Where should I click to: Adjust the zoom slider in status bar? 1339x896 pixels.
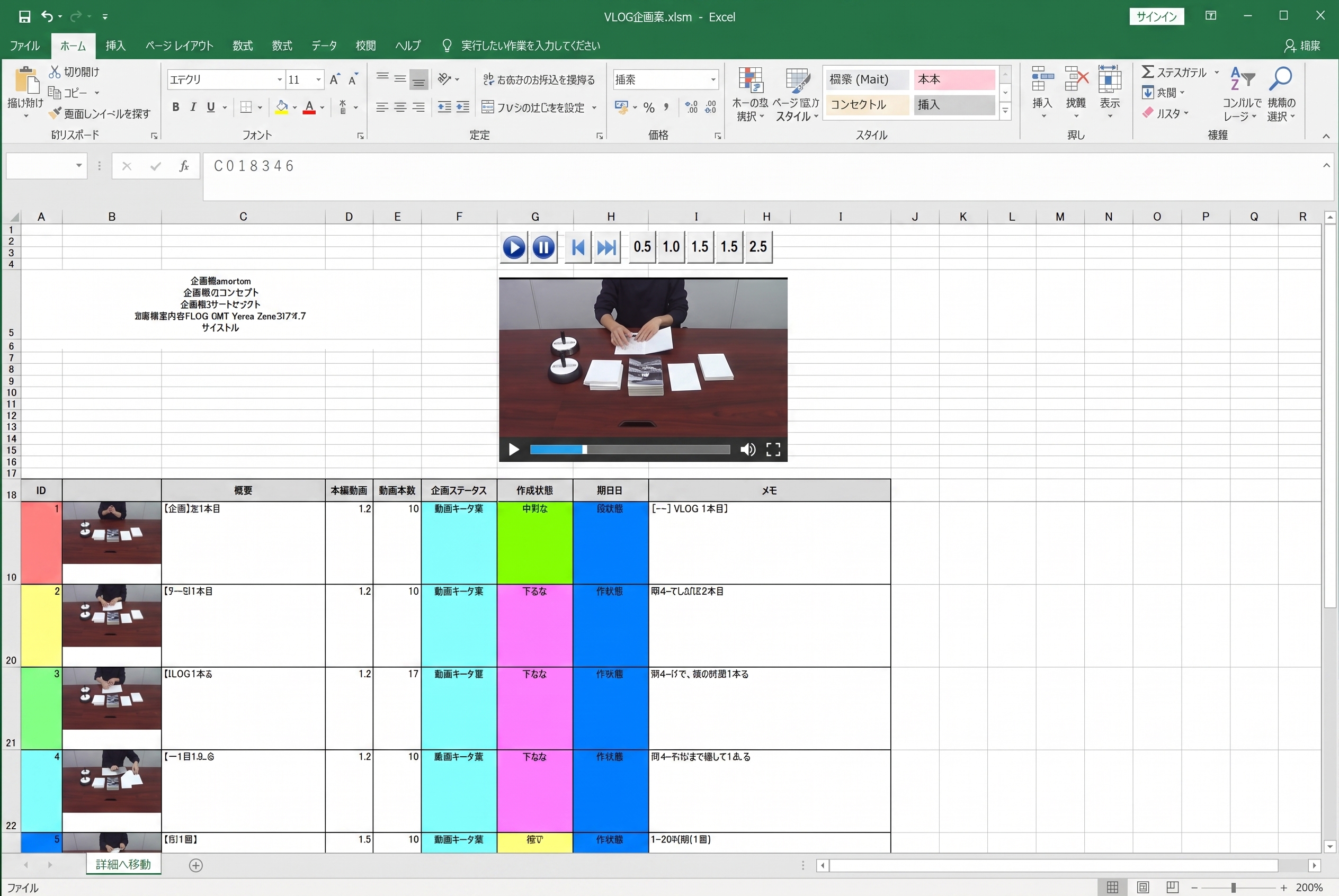(1233, 888)
